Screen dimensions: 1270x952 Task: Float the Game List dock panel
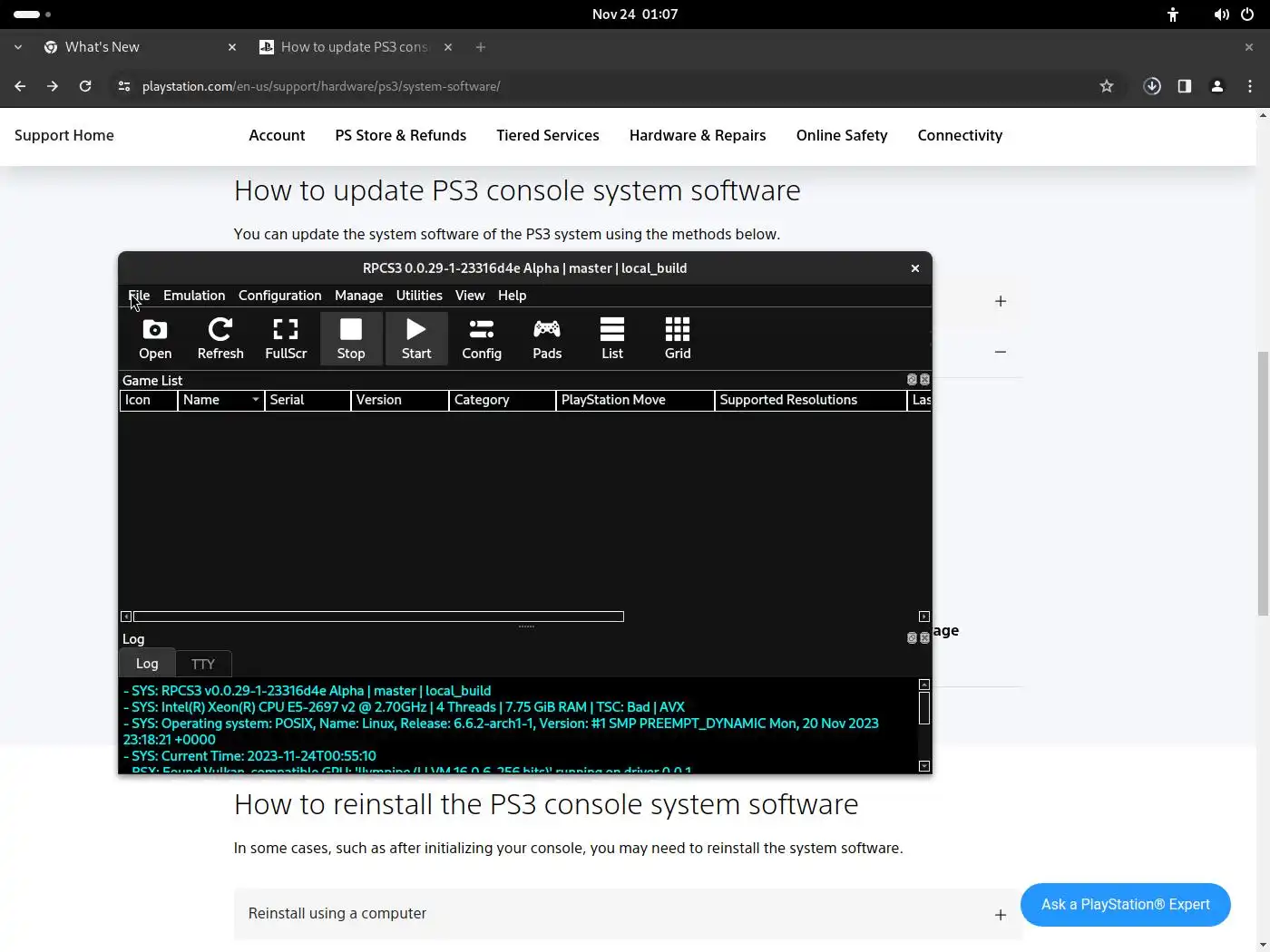click(912, 380)
